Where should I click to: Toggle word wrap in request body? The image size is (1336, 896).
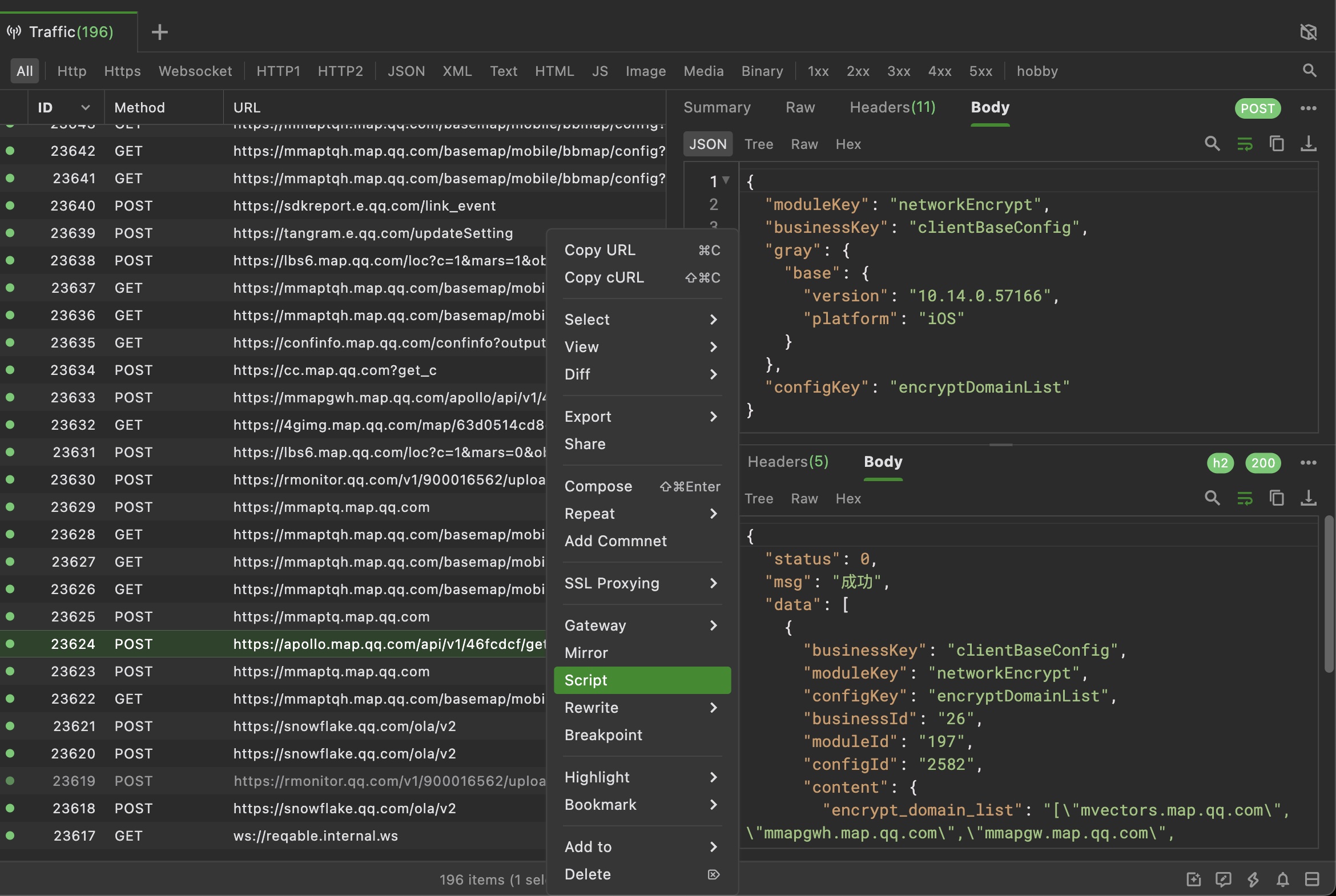coord(1245,143)
